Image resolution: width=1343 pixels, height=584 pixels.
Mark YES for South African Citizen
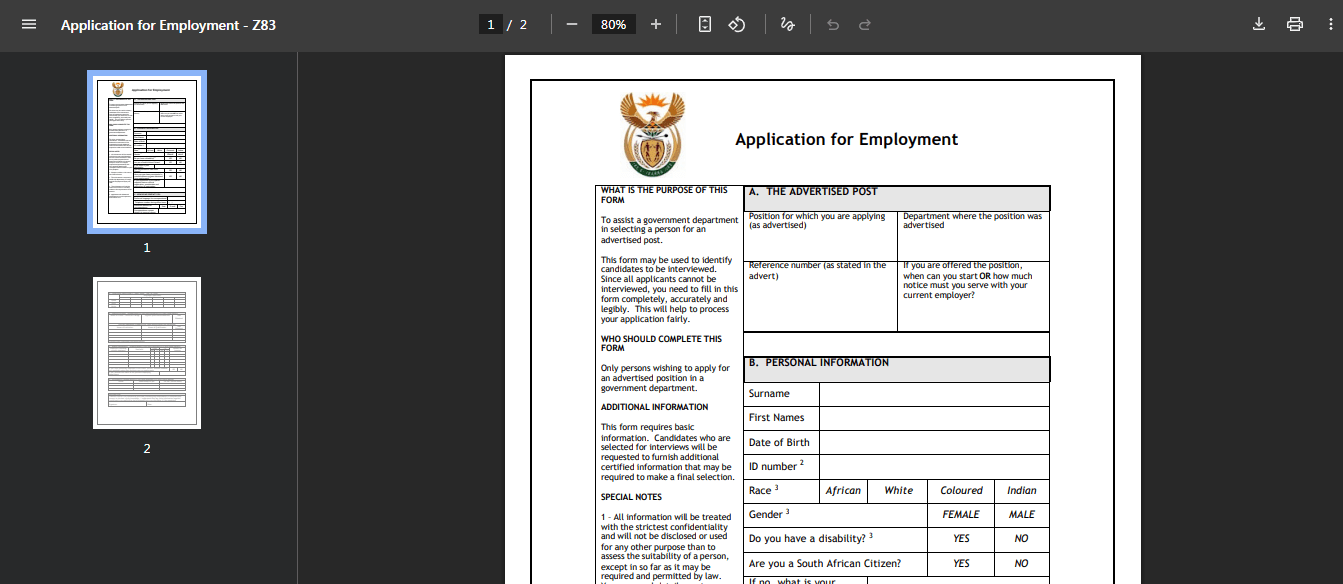(960, 563)
